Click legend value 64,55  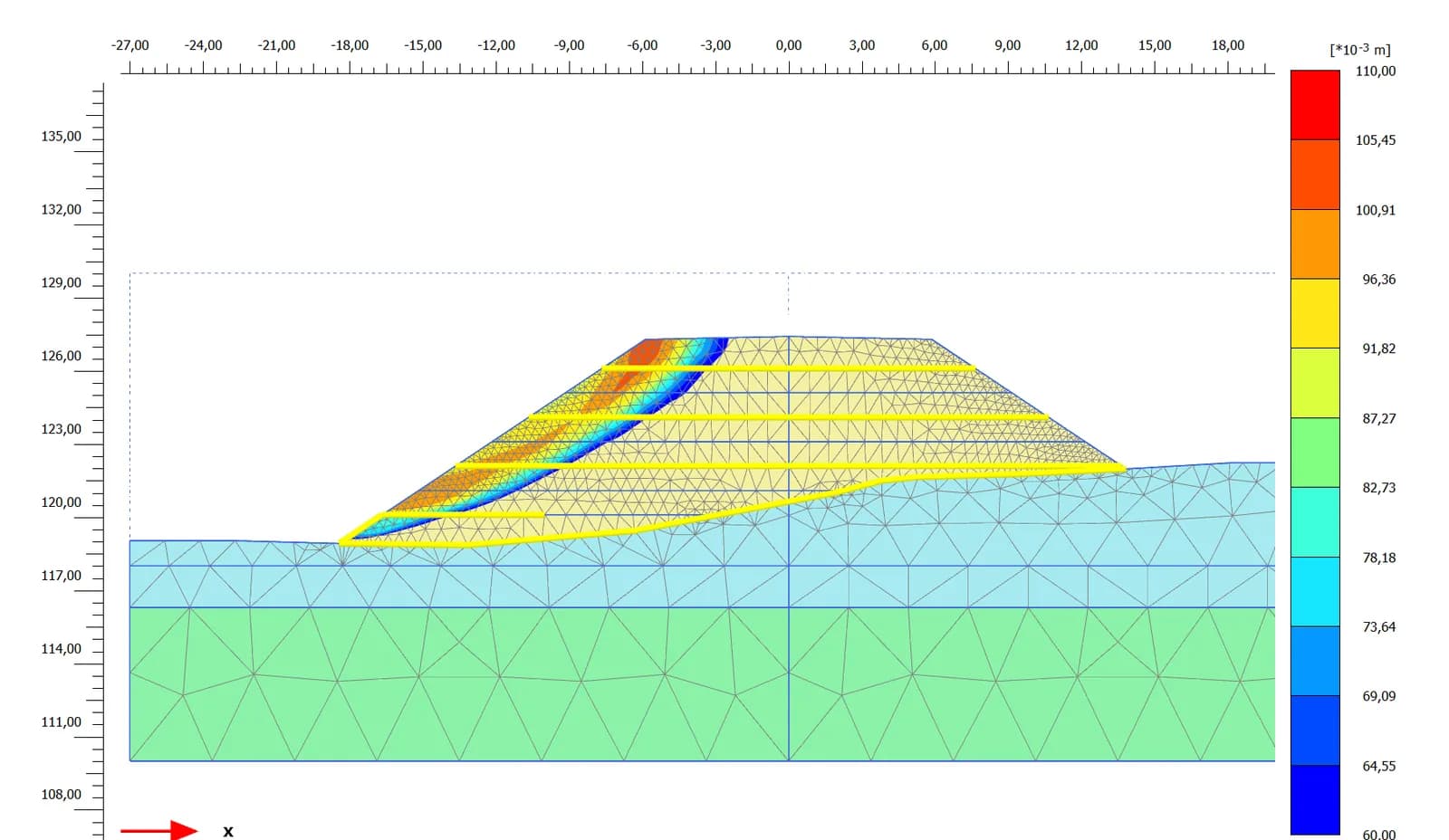[x=1379, y=766]
